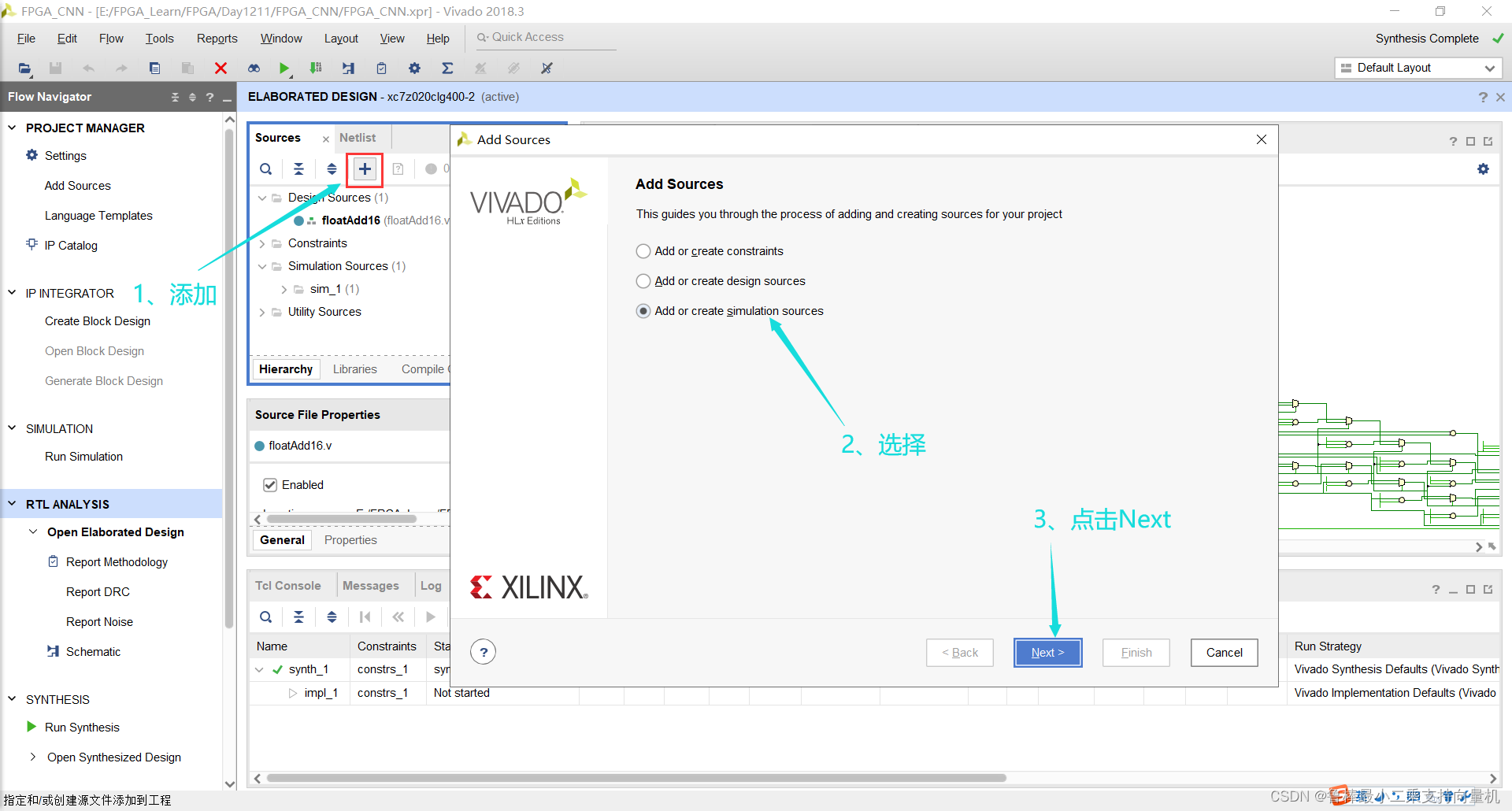The image size is (1512, 811).
Task: Click Collapse All icon in Design Runs panel
Action: coord(298,617)
